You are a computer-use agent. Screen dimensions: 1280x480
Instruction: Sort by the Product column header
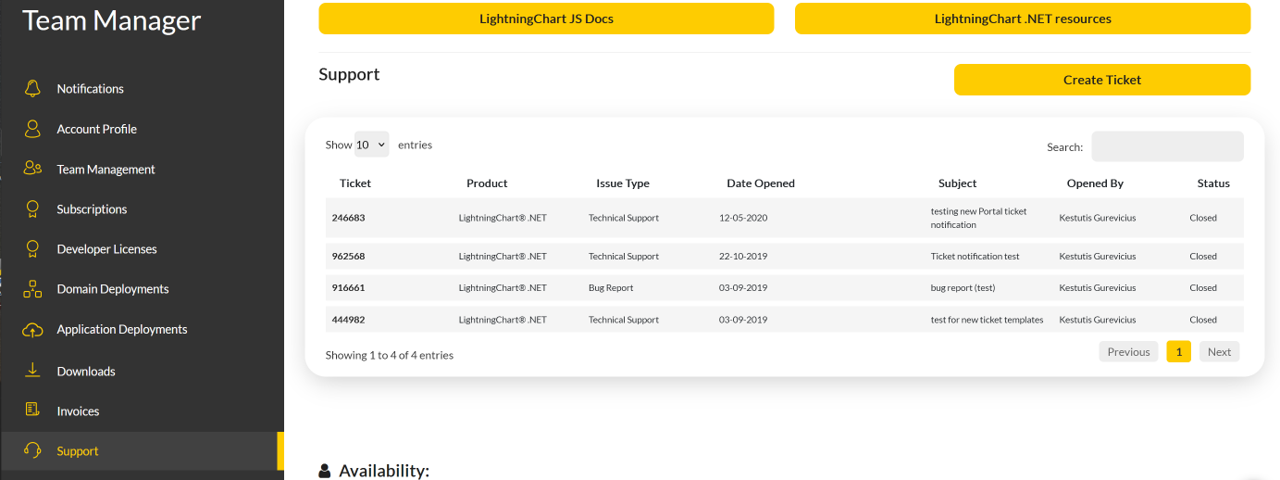point(487,183)
